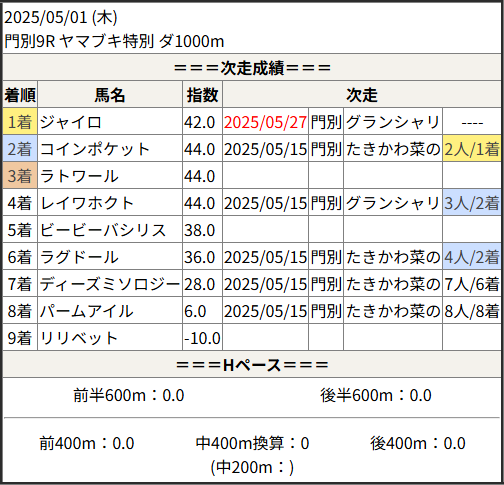Select the 指数 column header
504x485 pixels.
202,95
